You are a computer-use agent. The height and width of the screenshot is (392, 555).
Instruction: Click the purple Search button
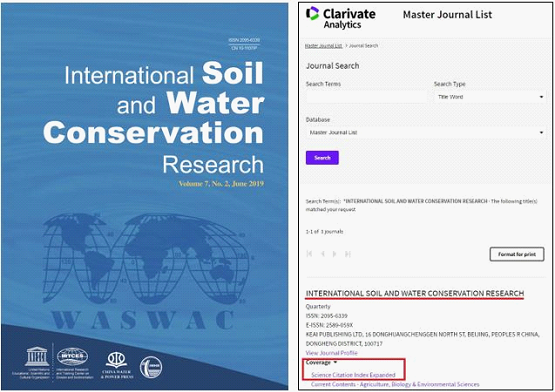(322, 158)
